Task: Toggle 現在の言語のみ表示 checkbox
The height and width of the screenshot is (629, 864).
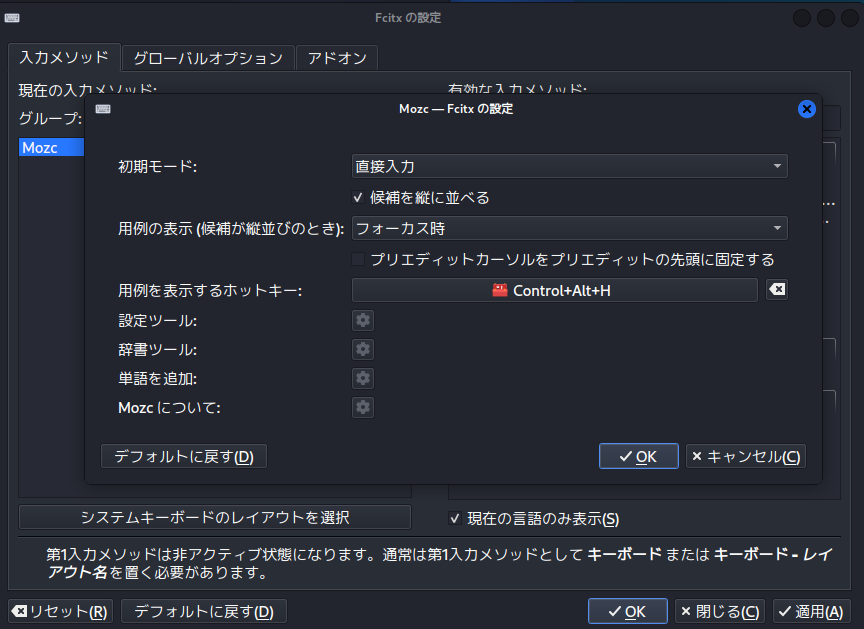Action: (x=455, y=518)
